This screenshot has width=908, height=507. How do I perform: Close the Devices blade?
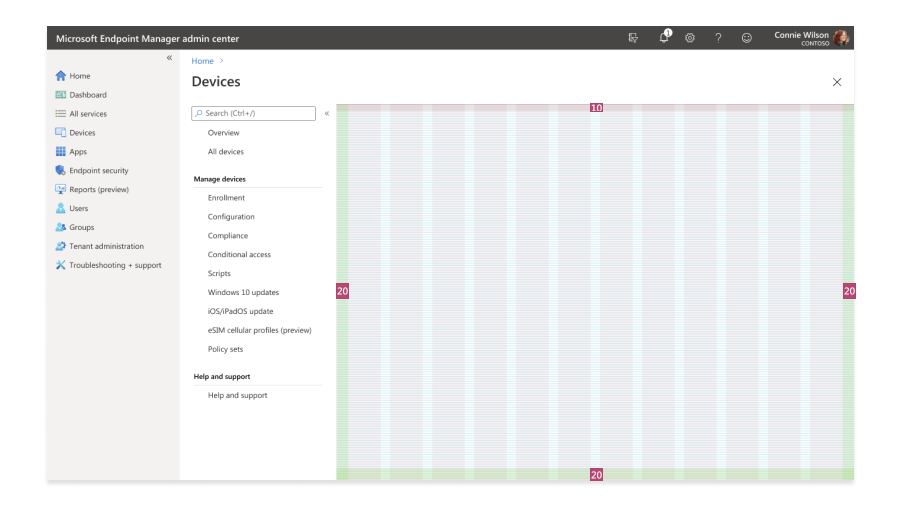837,82
